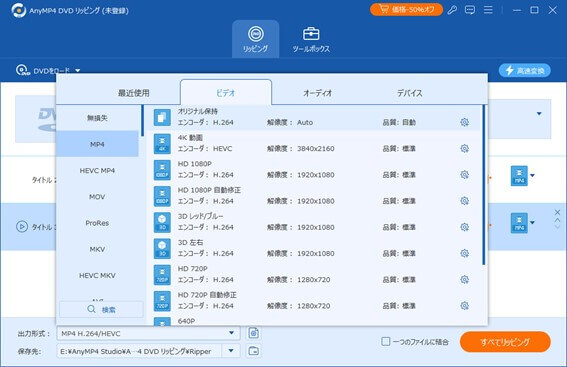Image resolution: width=567 pixels, height=367 pixels.
Task: Click the 価格-50%オフ cart button
Action: [406, 9]
